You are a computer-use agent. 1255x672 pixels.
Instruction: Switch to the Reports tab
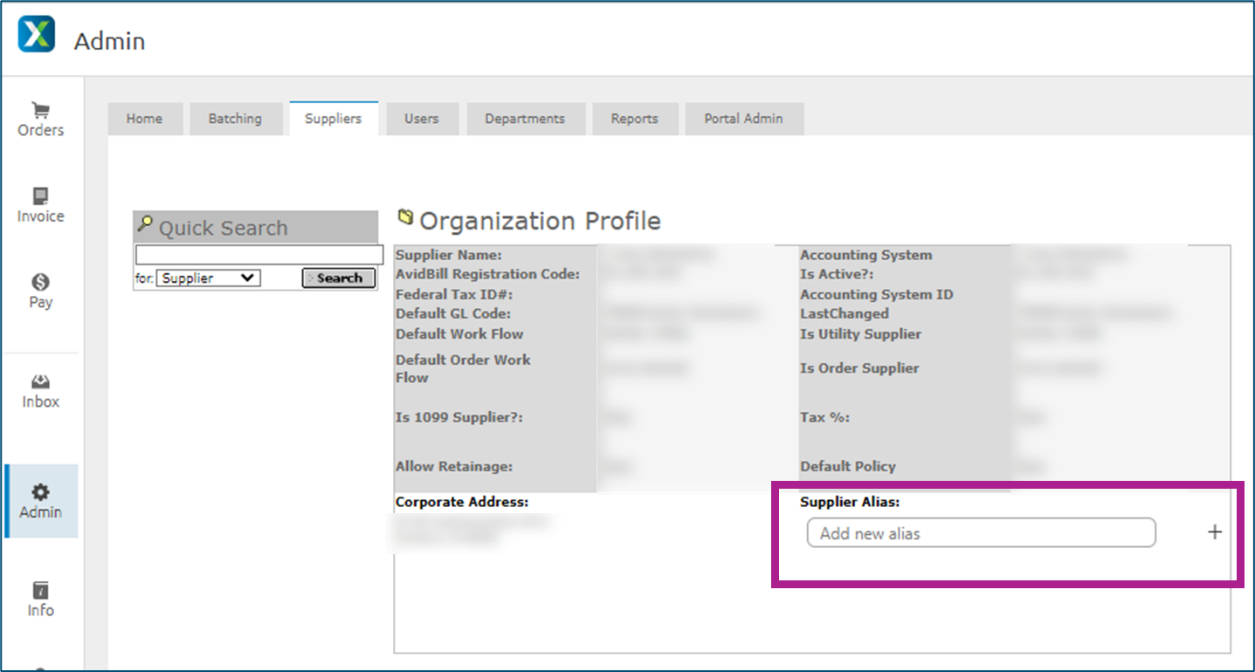click(635, 118)
